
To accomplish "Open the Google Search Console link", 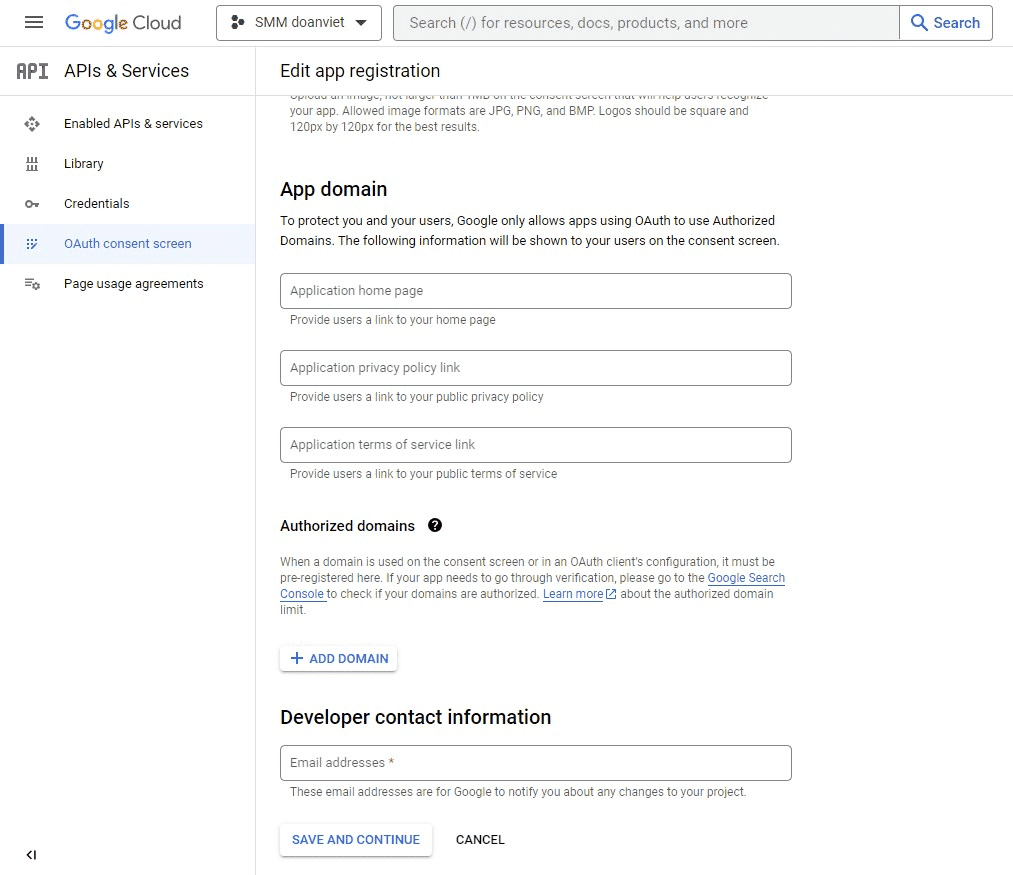I will [745, 578].
